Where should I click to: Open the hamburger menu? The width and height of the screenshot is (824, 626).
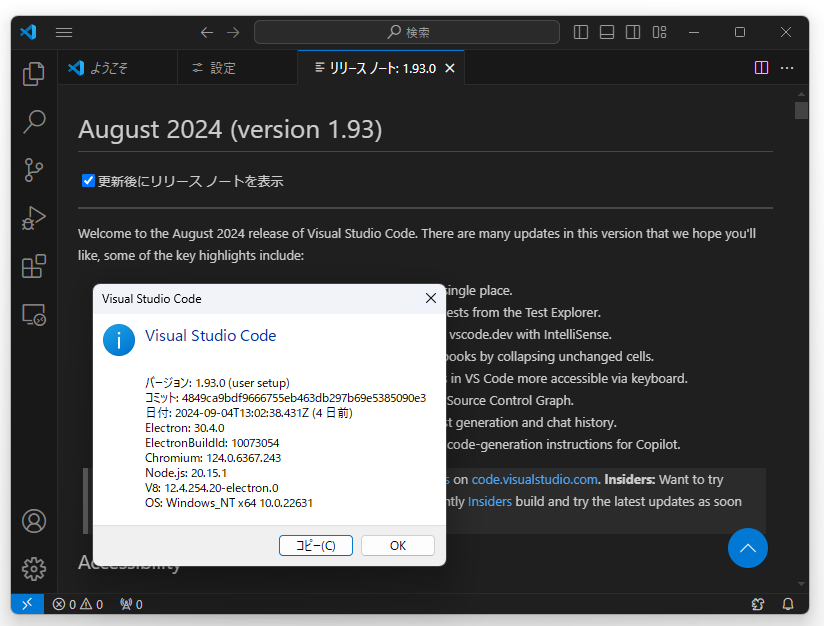(64, 31)
